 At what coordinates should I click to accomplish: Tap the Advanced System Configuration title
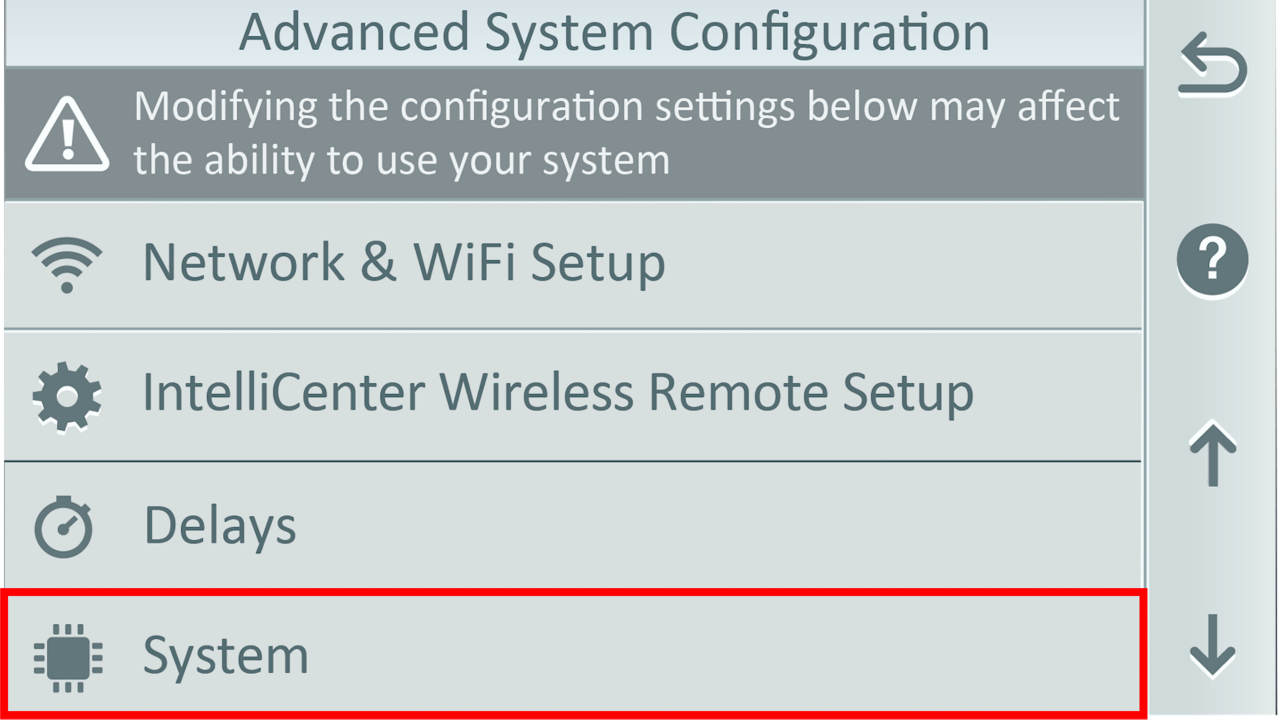coord(614,31)
